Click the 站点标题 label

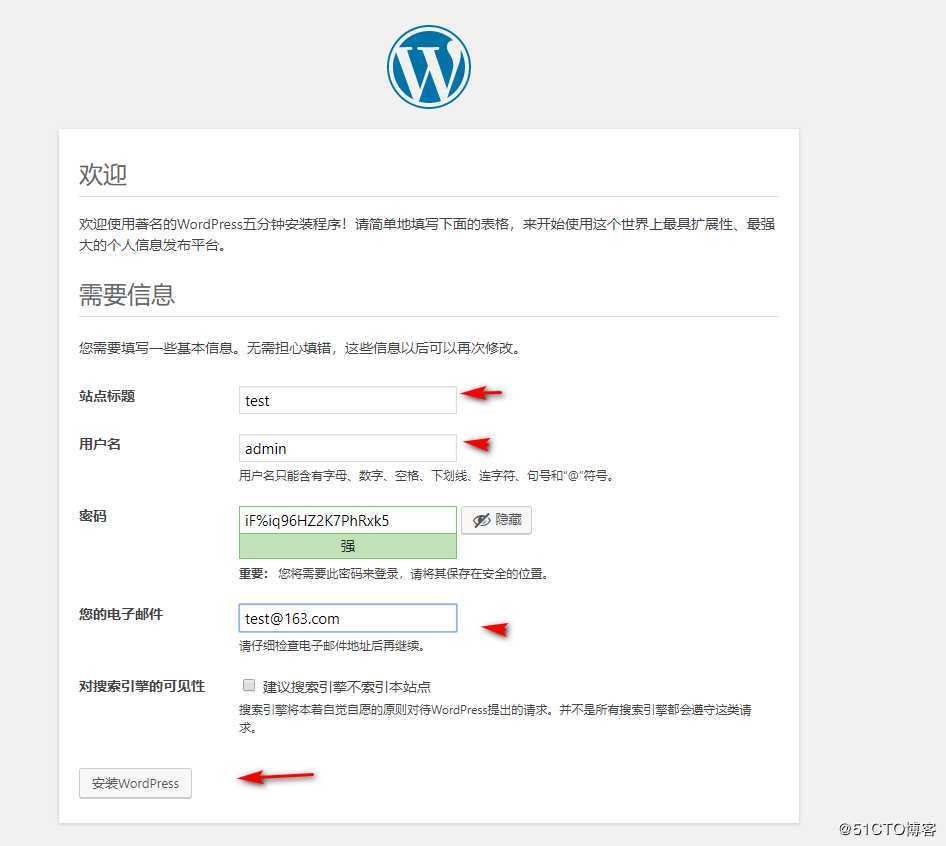point(107,396)
